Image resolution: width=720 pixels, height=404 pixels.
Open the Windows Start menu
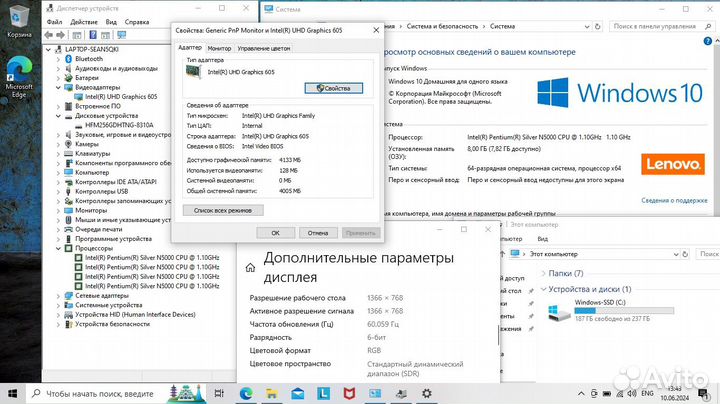coord(12,393)
